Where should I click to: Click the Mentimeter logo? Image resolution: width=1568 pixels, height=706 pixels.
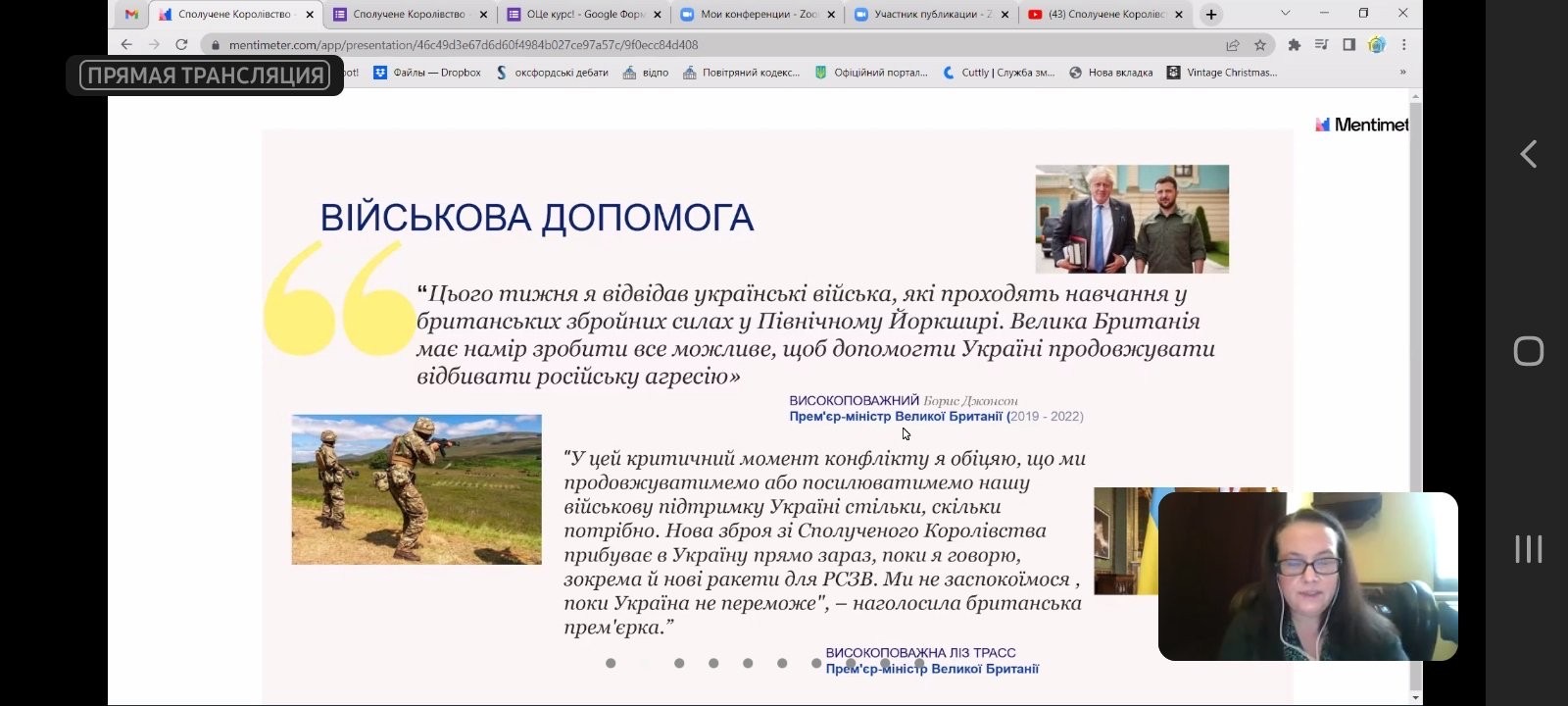(1361, 125)
